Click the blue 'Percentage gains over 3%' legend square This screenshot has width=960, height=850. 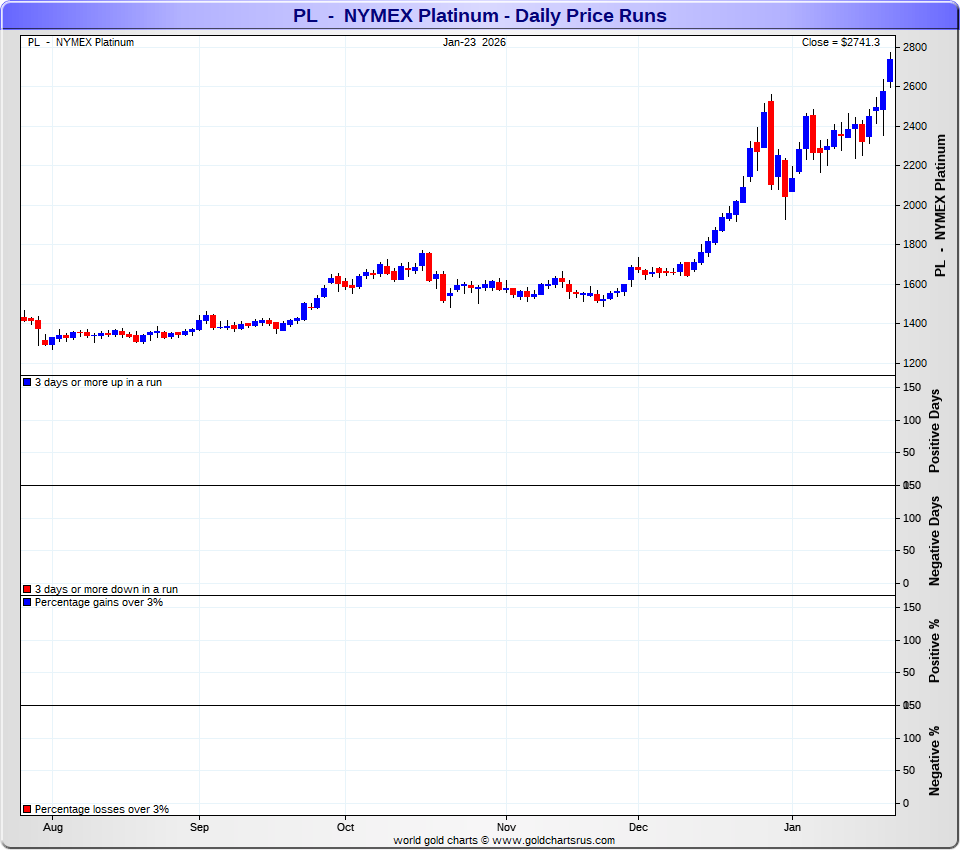point(27,602)
